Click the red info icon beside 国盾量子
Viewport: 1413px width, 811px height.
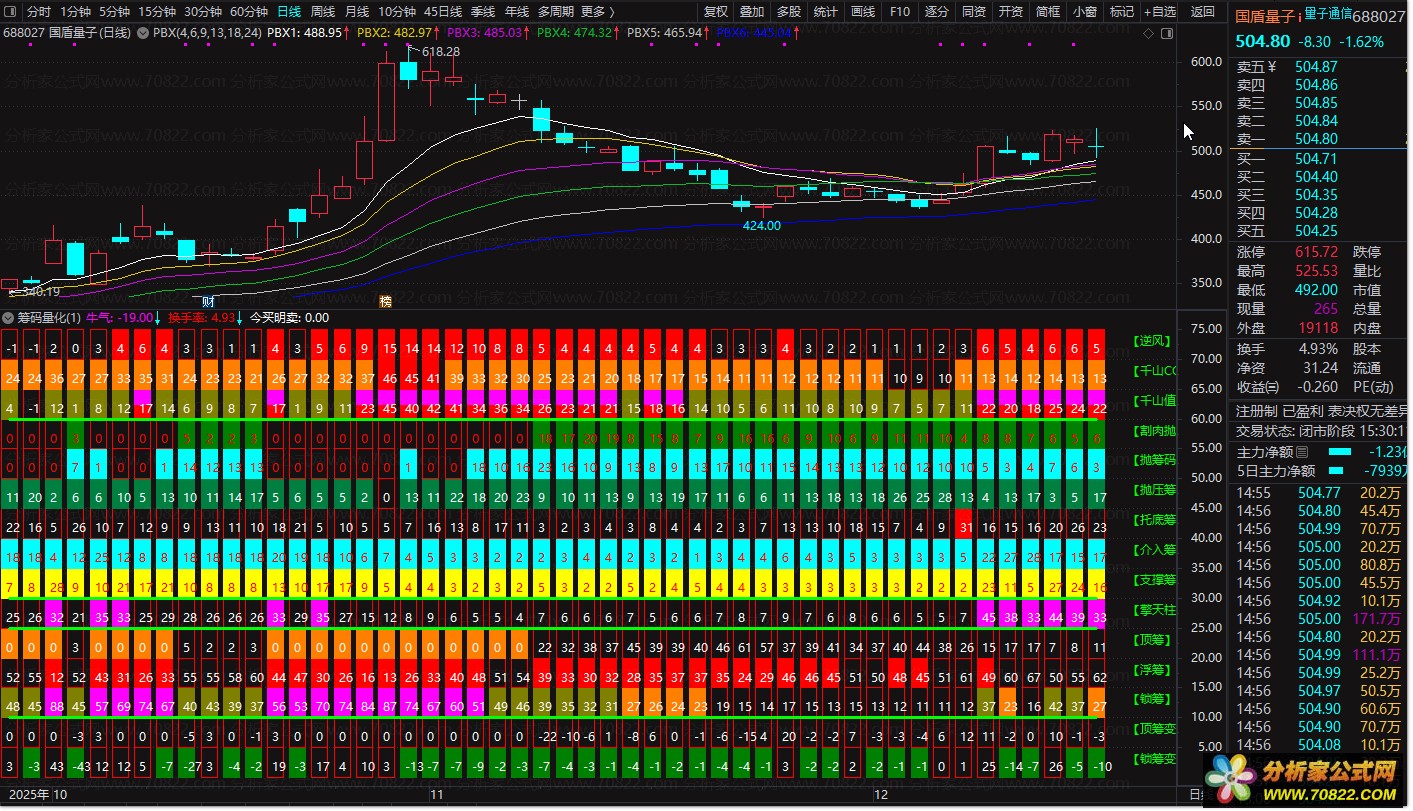(1299, 16)
